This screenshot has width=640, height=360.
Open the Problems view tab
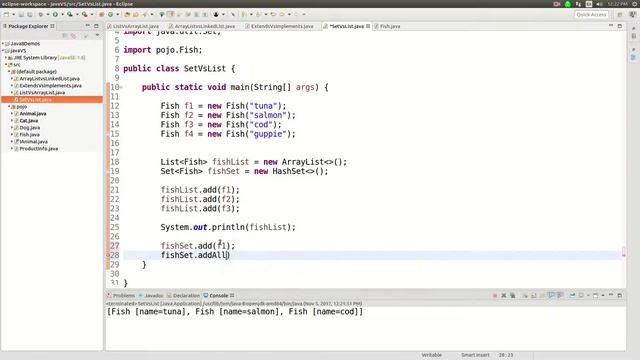click(x=121, y=296)
